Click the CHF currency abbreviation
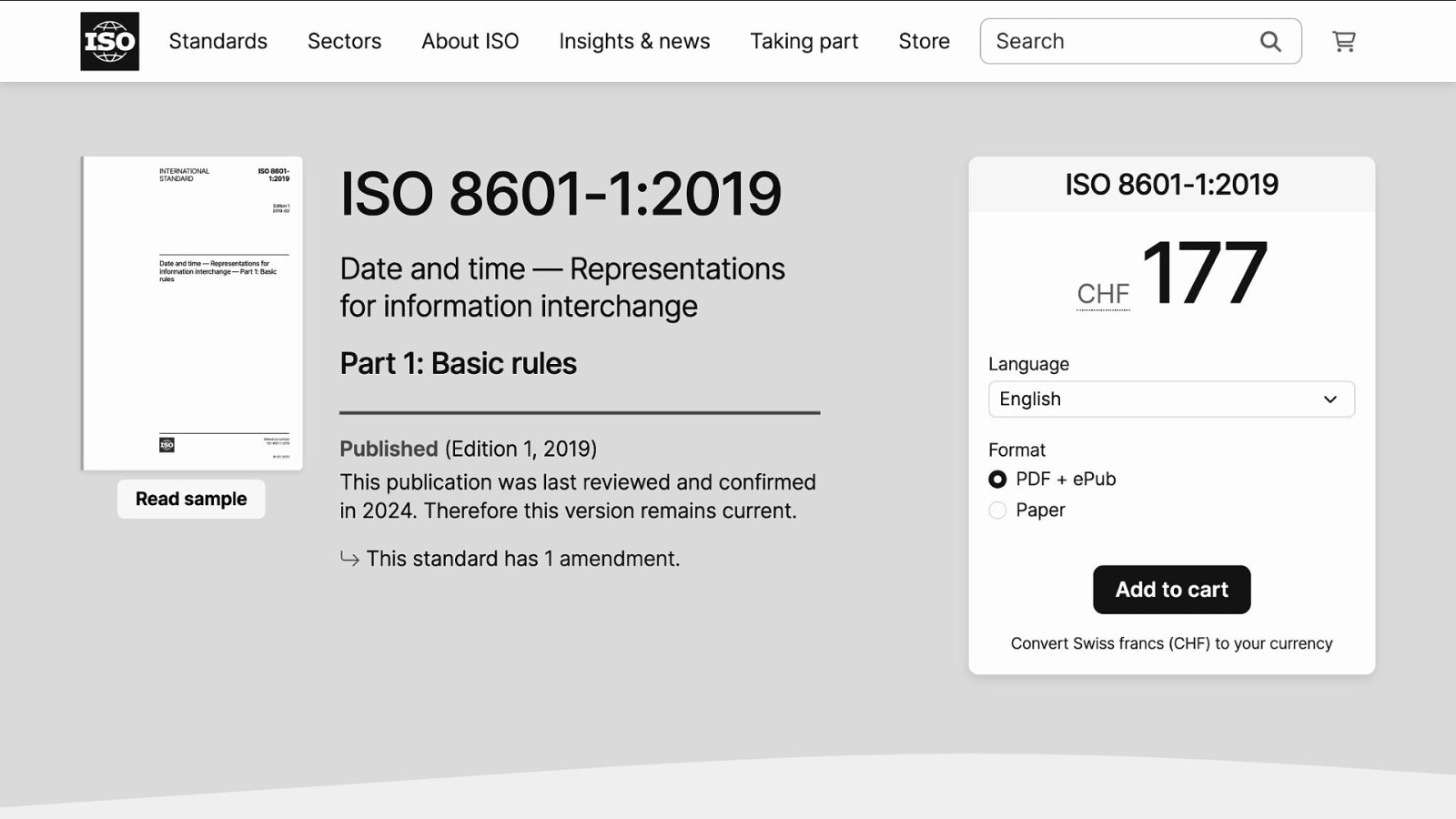The image size is (1456, 819). click(x=1103, y=294)
